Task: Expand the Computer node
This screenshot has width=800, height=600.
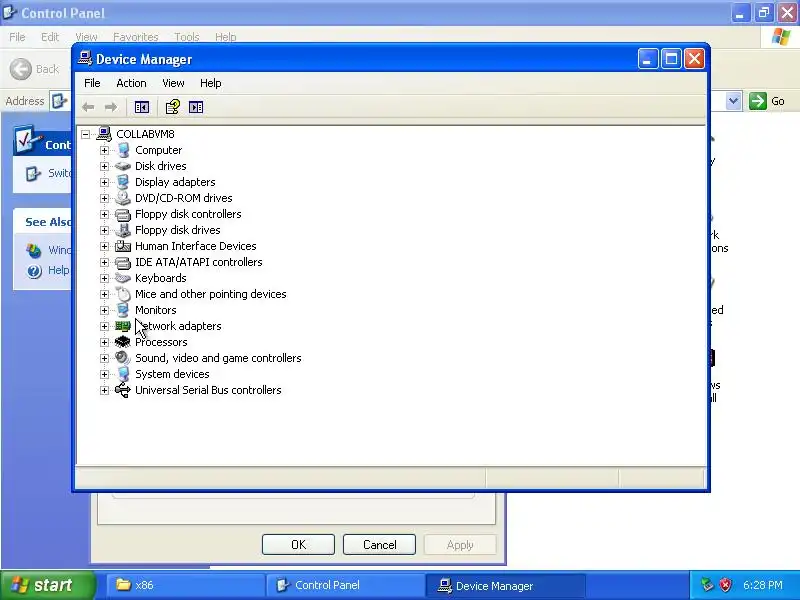Action: click(104, 150)
